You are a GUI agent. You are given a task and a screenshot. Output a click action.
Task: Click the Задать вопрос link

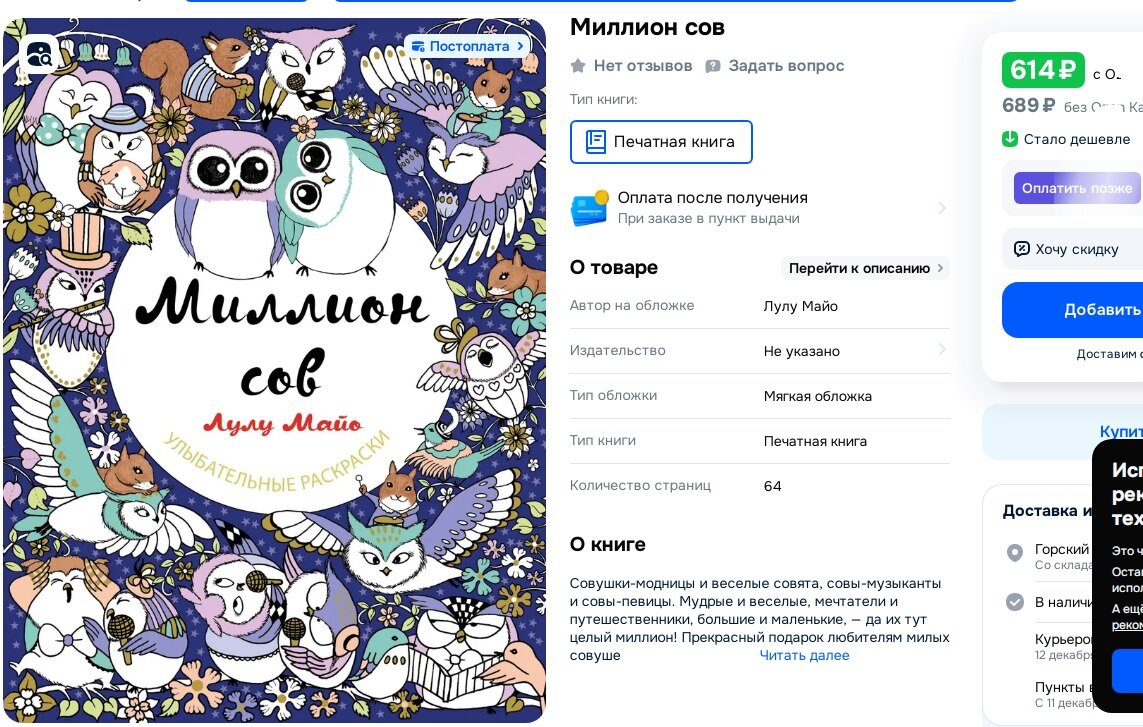click(x=786, y=66)
